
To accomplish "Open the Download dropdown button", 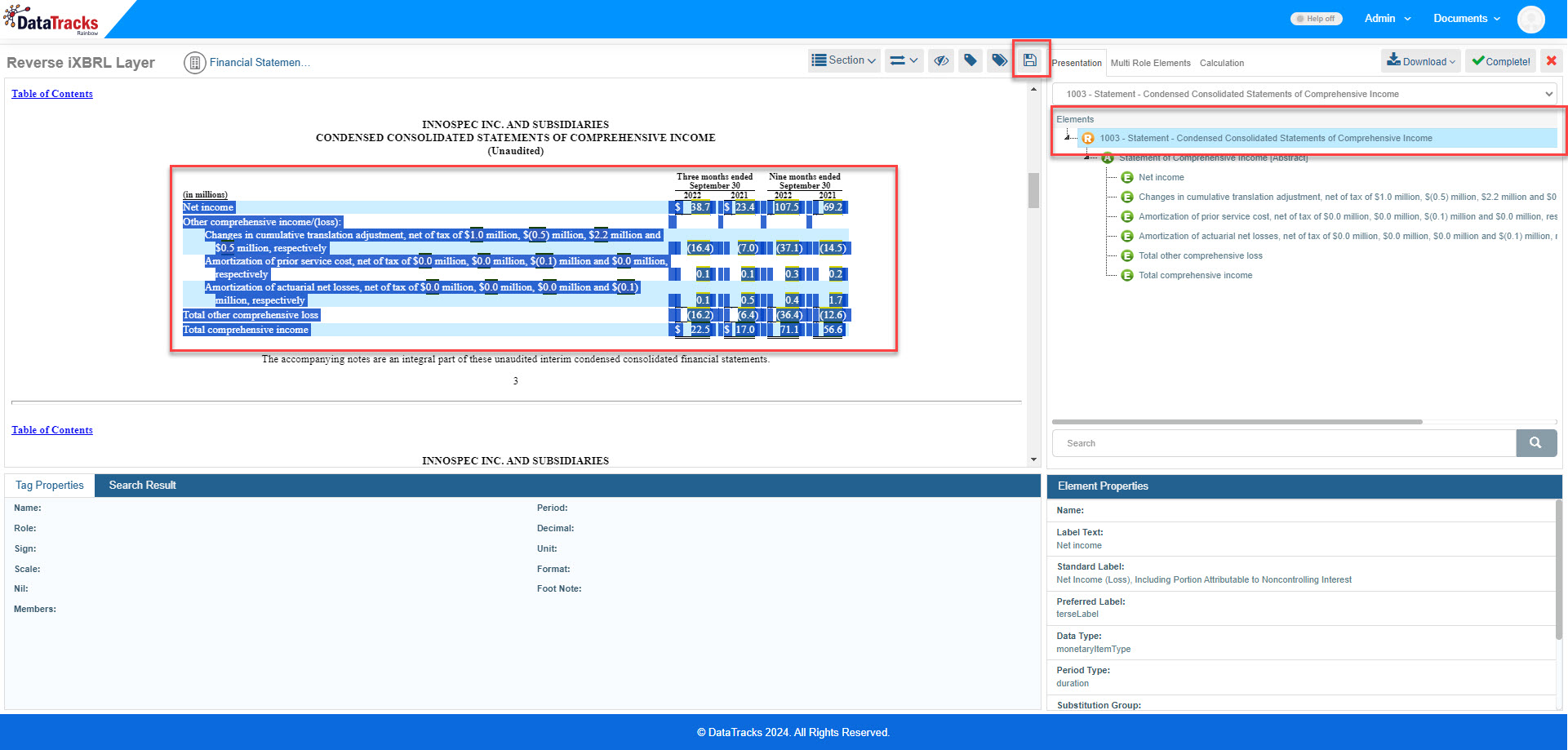I will [1421, 61].
